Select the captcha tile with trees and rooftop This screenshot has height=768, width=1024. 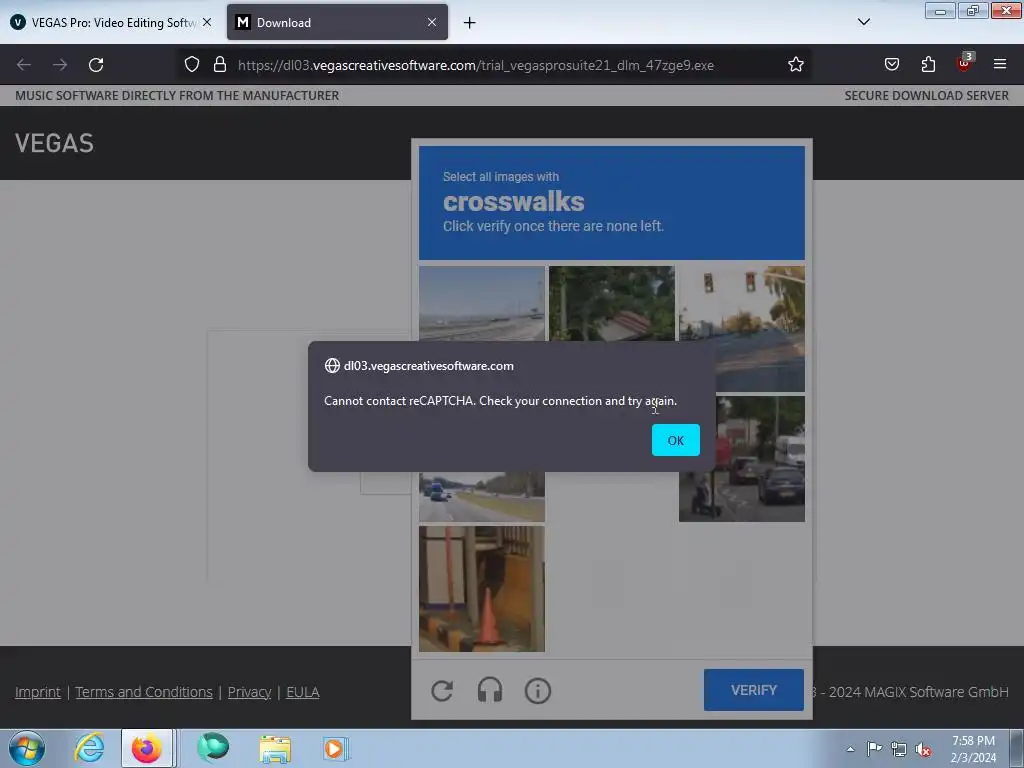612,303
